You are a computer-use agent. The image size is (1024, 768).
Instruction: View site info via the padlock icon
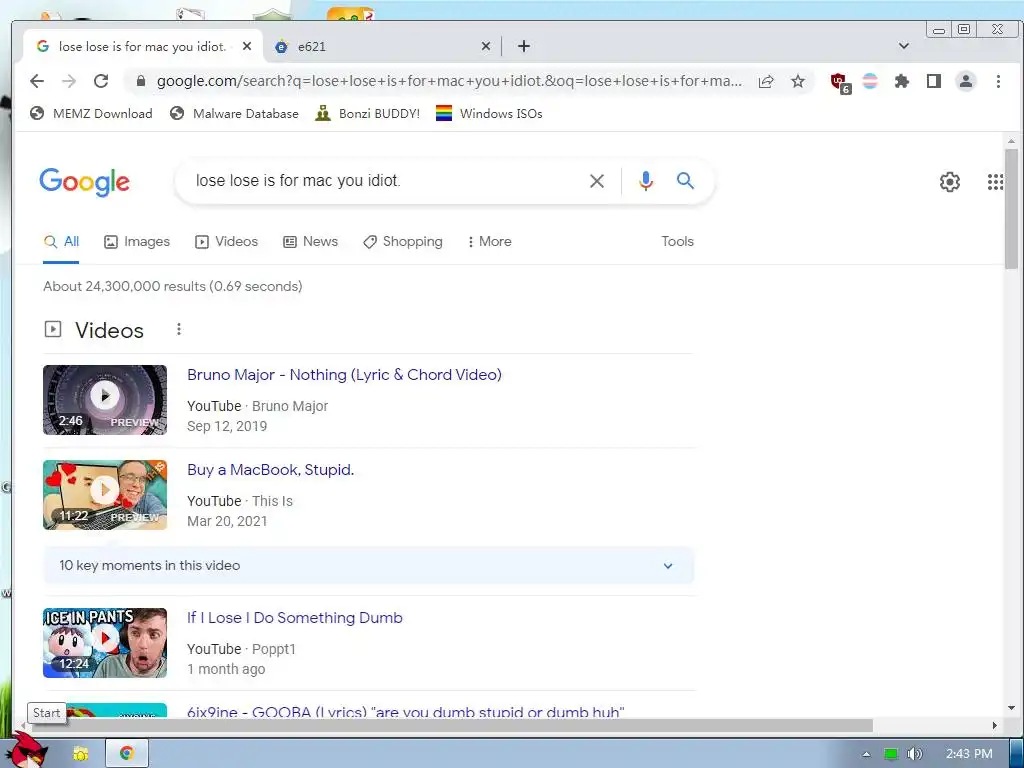(140, 81)
